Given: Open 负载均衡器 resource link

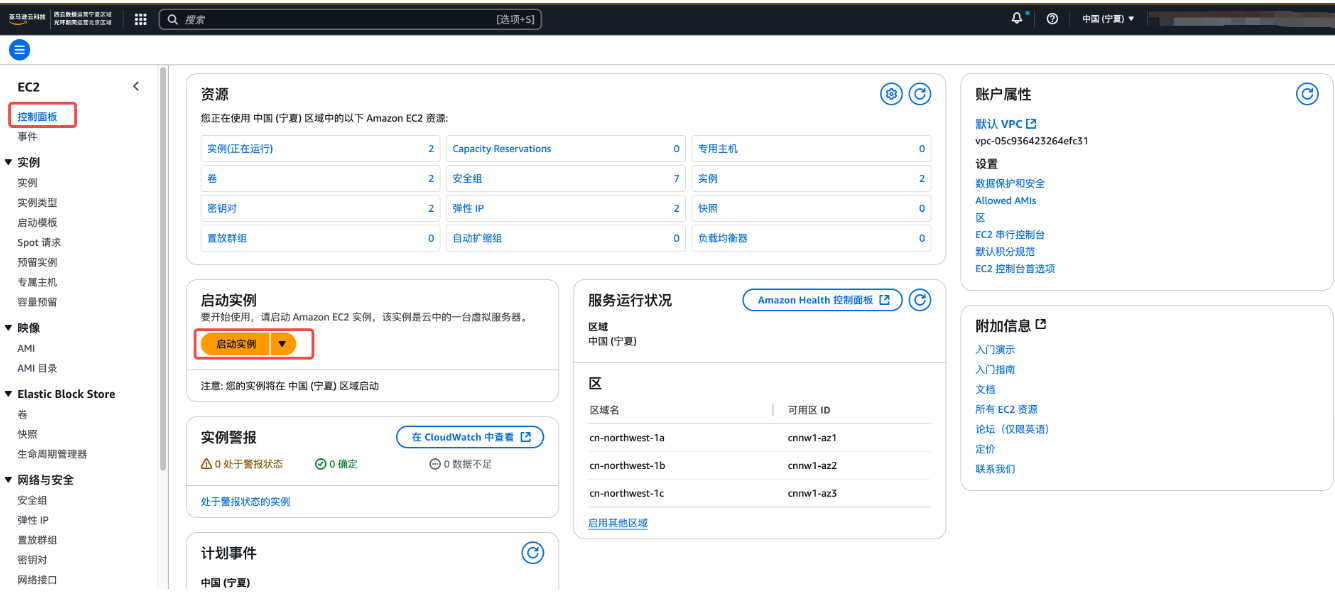Looking at the screenshot, I should coord(723,239).
